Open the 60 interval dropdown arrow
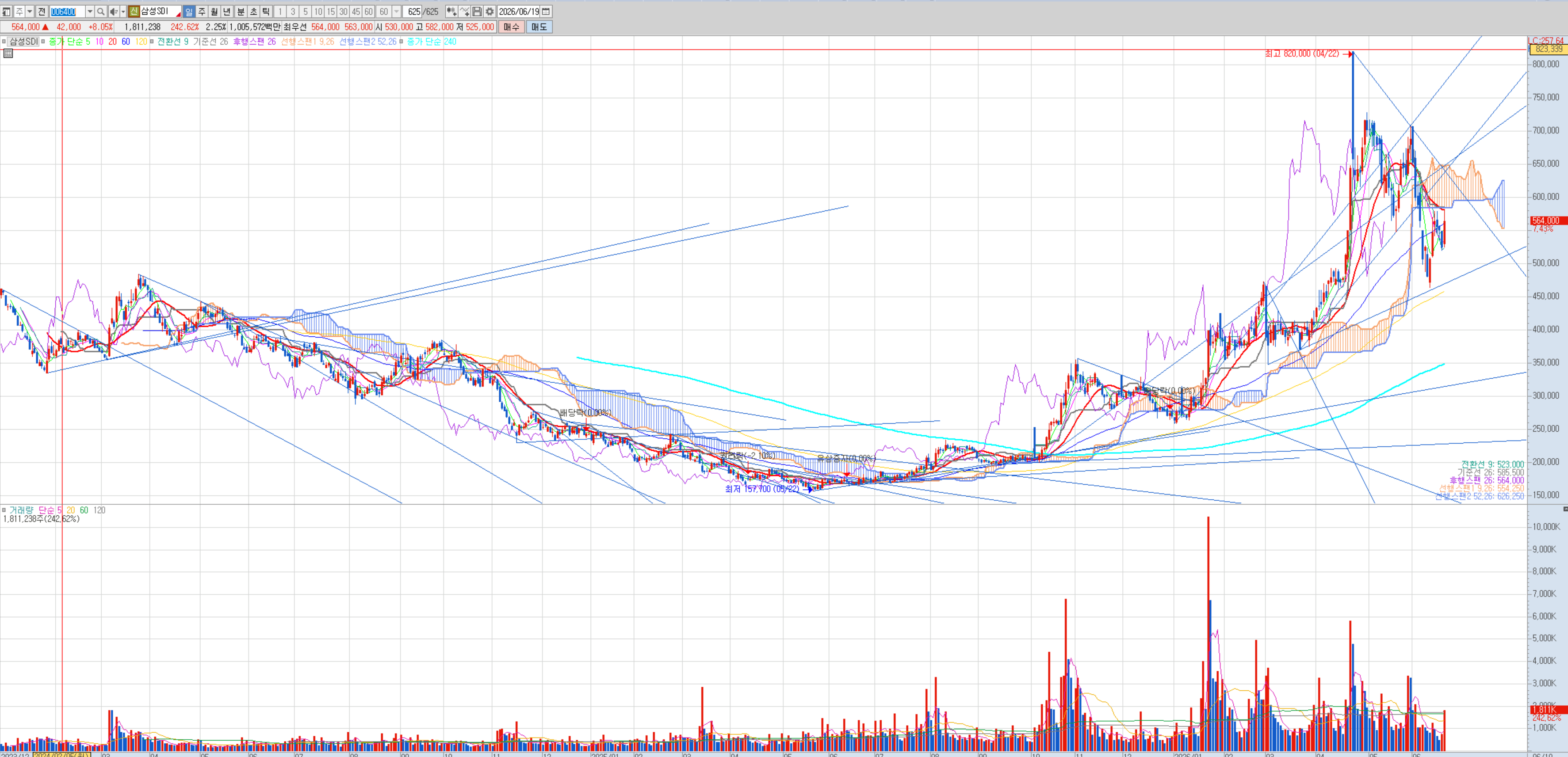 [x=396, y=11]
